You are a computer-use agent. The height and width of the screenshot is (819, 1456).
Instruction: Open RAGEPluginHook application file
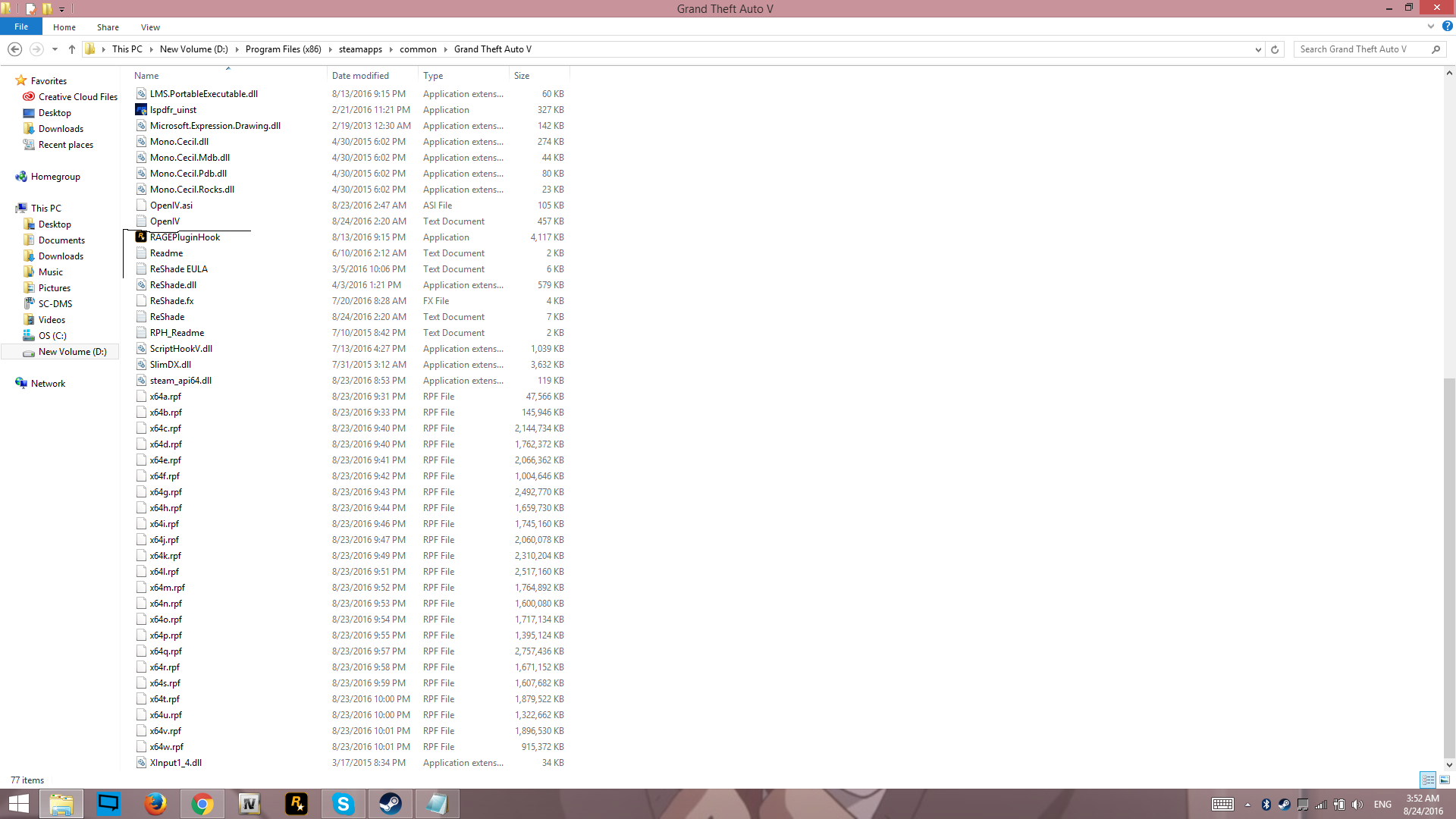(184, 237)
